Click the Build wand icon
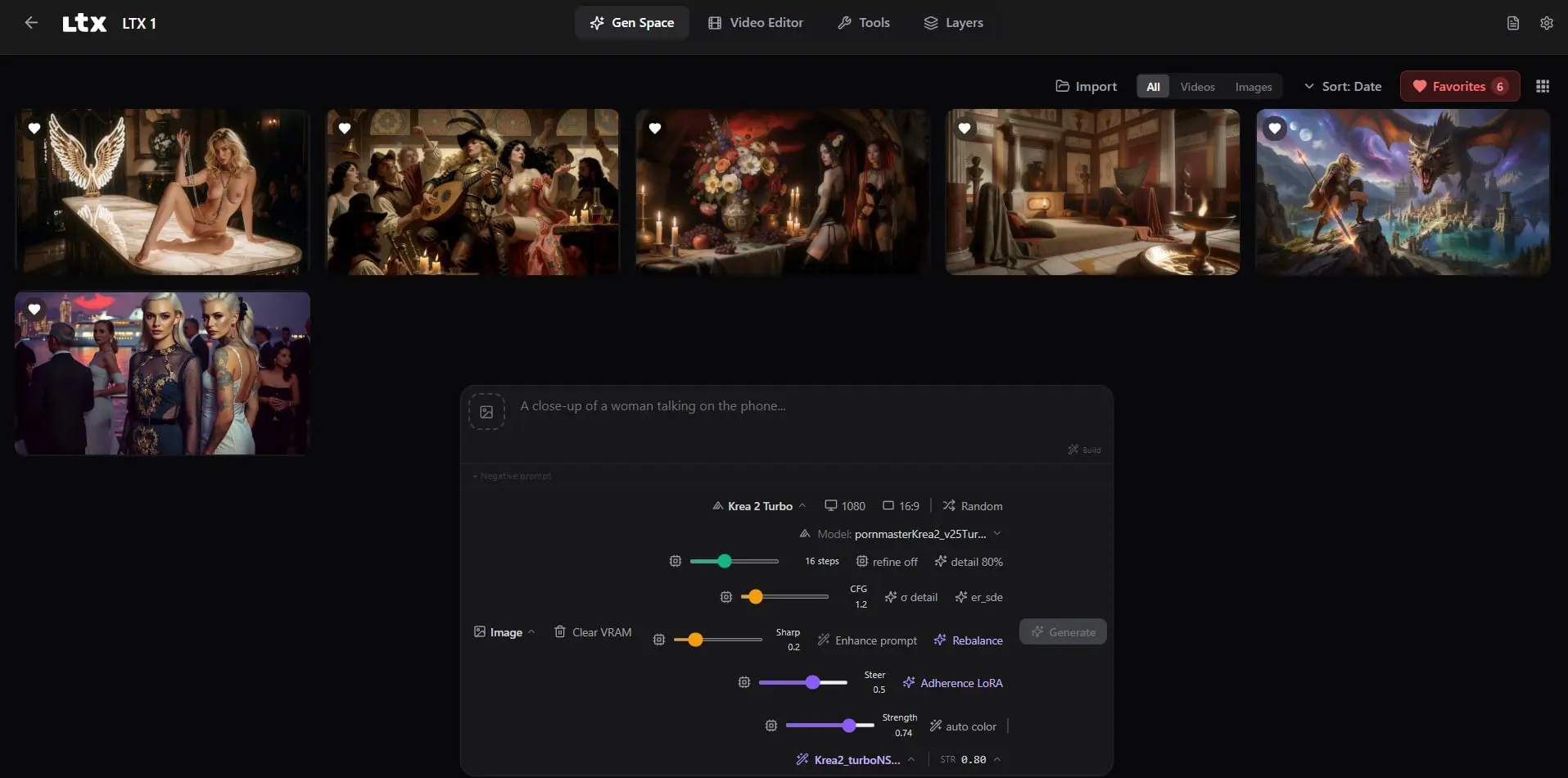This screenshot has height=778, width=1568. pos(1084,450)
